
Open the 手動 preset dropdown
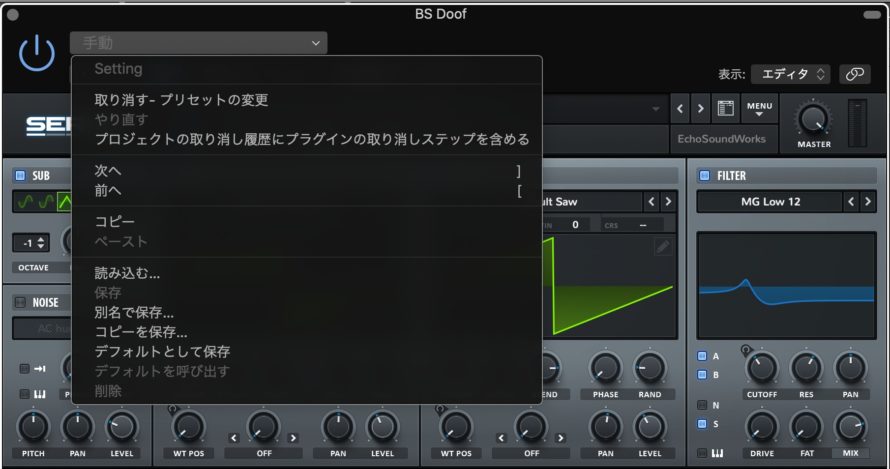(x=198, y=43)
